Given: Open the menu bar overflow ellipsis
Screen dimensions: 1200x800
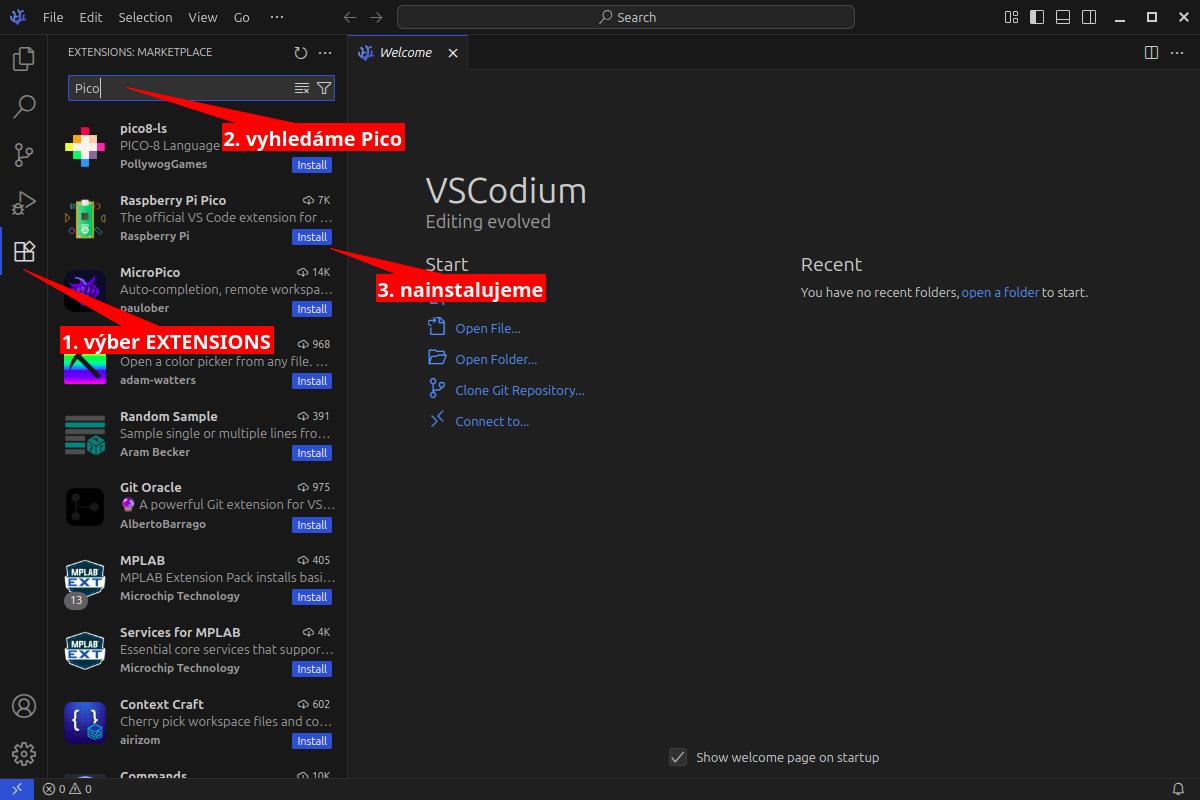Looking at the screenshot, I should pos(277,17).
